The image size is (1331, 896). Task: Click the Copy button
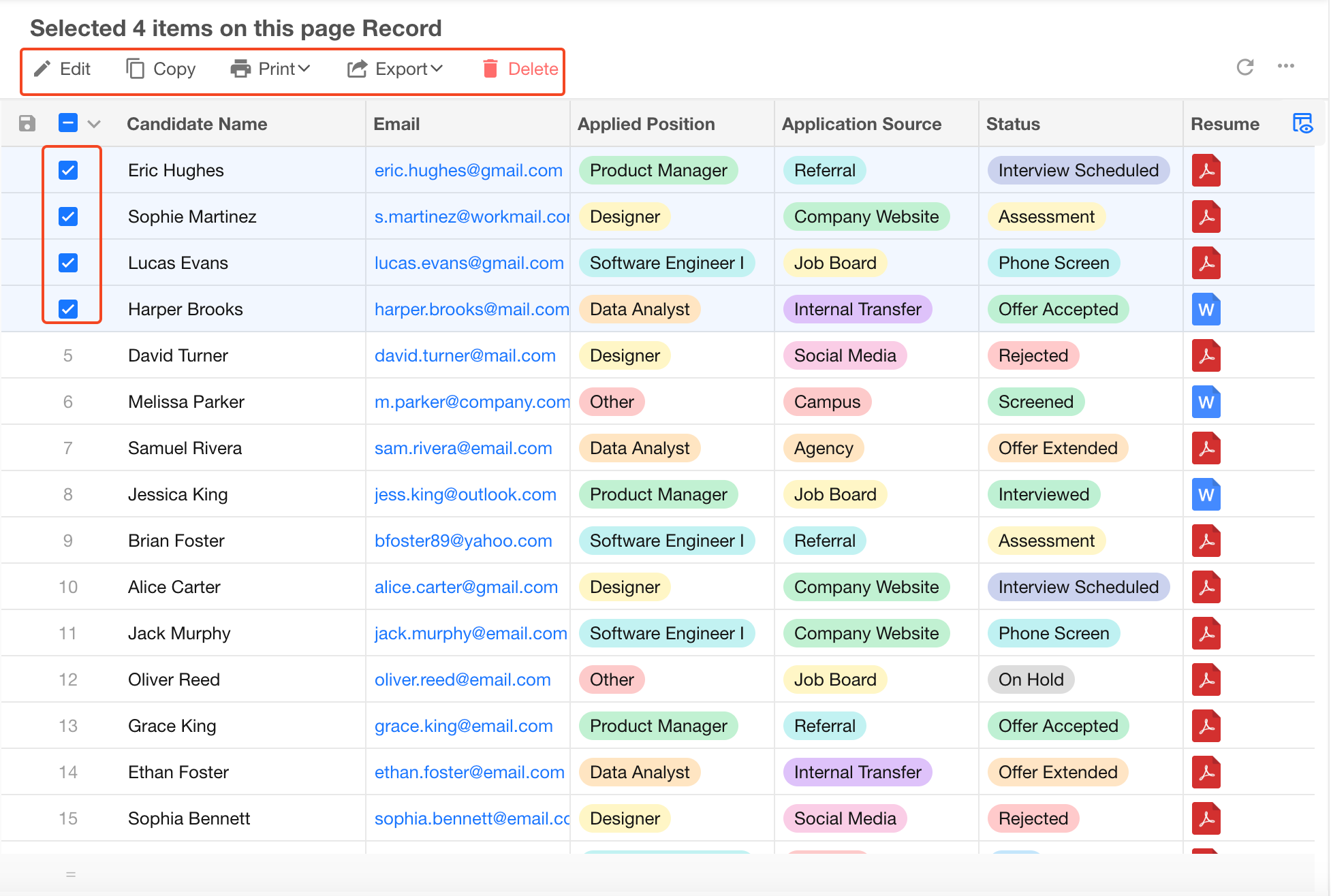tap(161, 69)
